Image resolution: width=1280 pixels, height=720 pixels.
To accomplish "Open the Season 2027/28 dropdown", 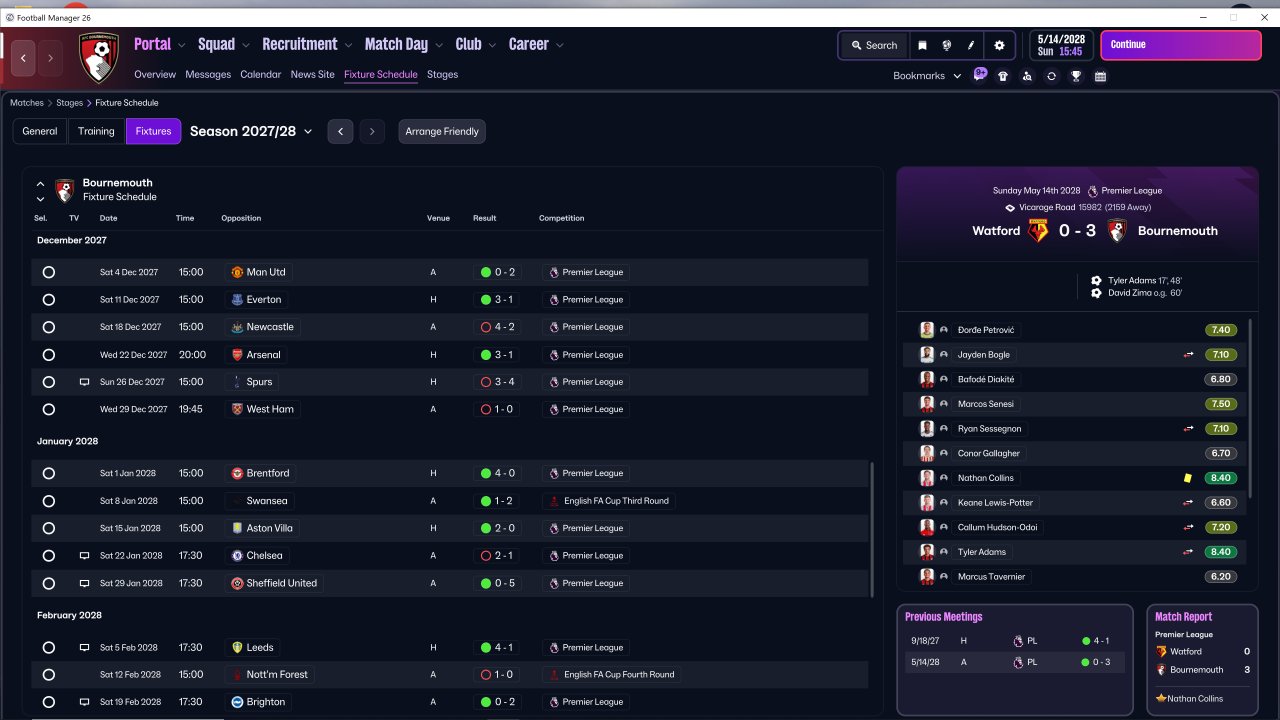I will [x=251, y=131].
